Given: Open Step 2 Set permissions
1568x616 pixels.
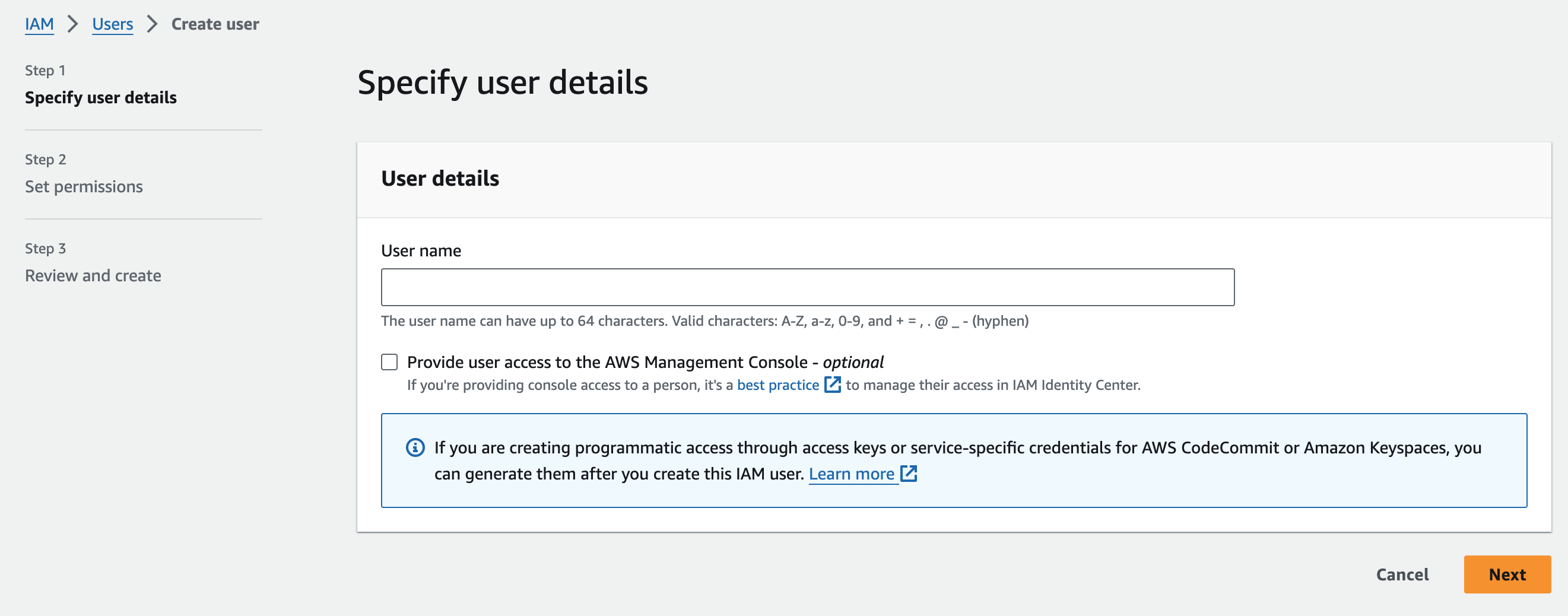Looking at the screenshot, I should (84, 186).
